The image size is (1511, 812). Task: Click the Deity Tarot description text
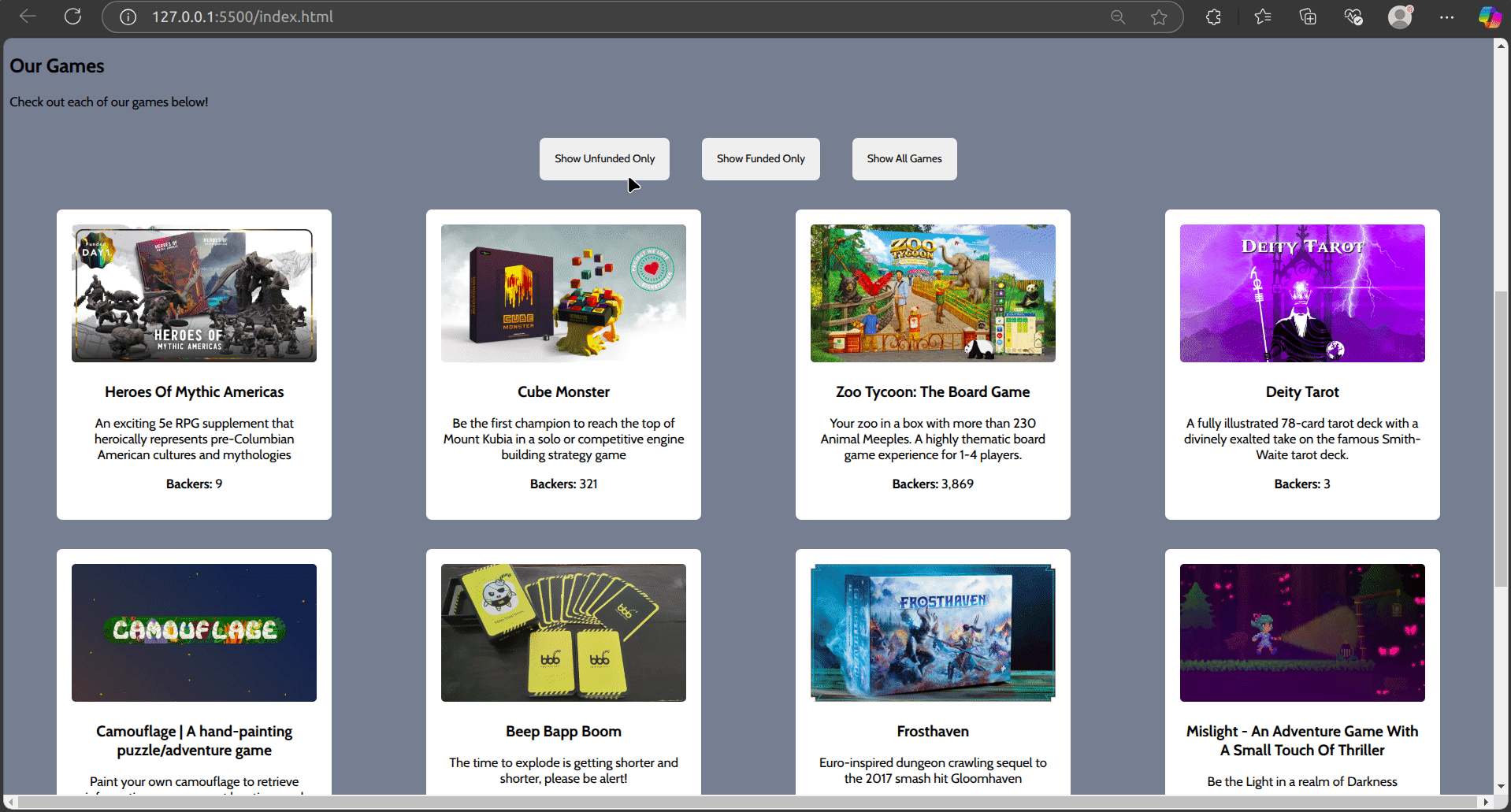point(1302,439)
